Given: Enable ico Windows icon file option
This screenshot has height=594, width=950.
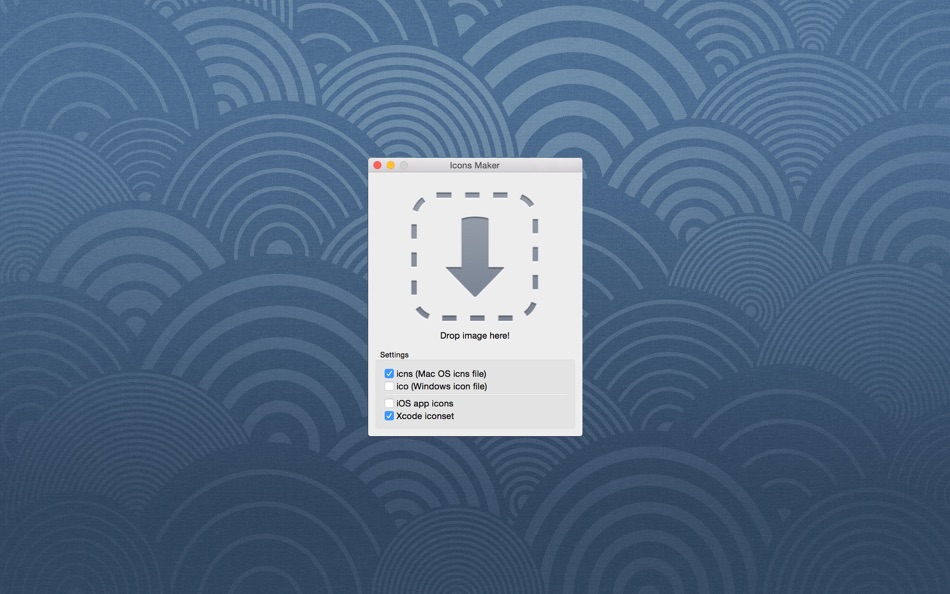Looking at the screenshot, I should 389,386.
